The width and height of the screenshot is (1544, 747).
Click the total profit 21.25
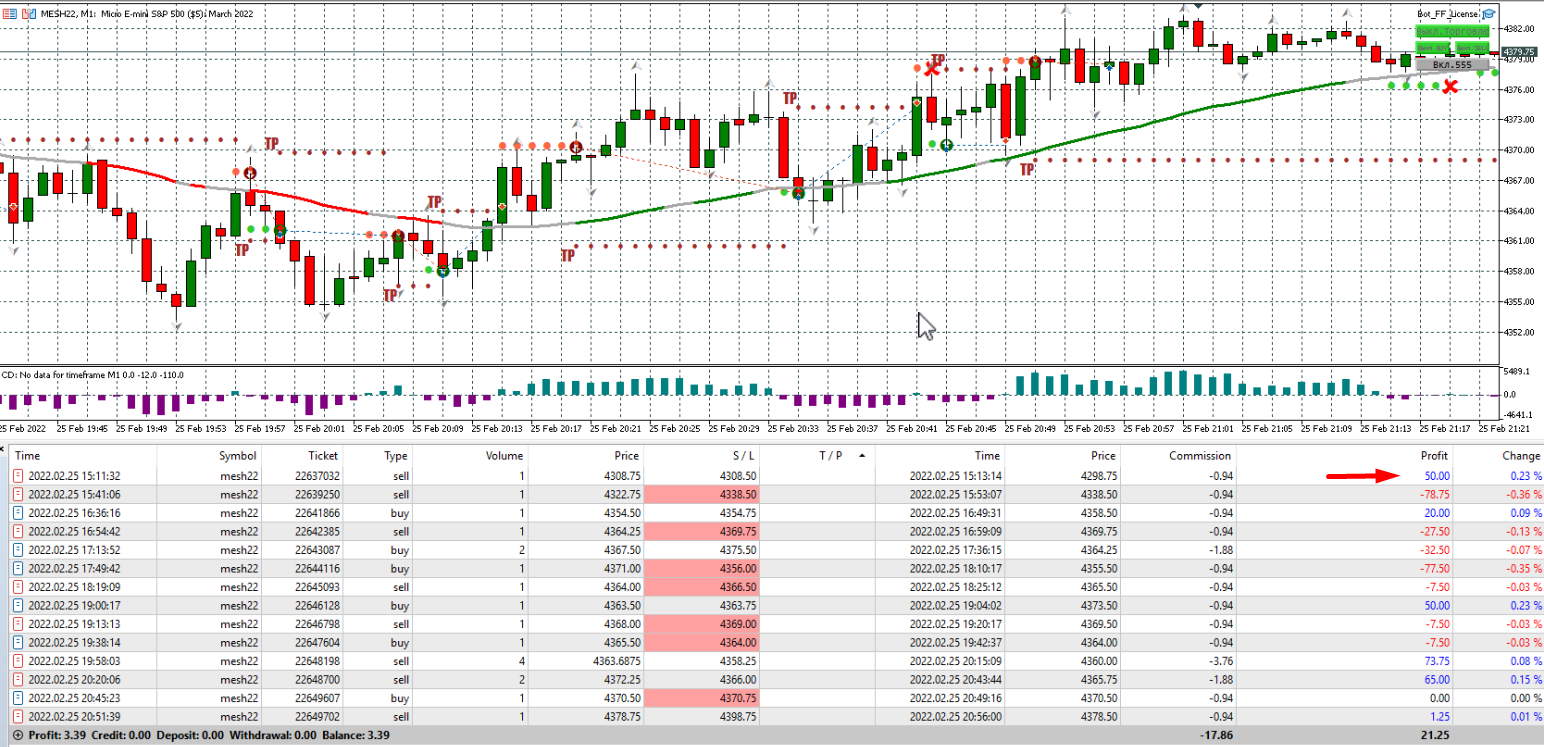click(1435, 736)
